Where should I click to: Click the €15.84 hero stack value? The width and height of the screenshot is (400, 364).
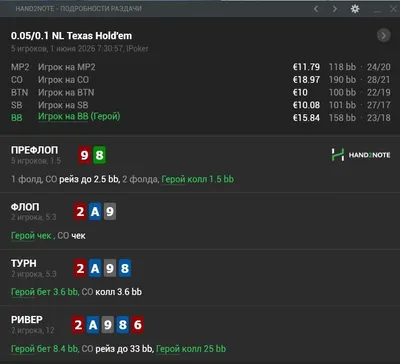pyautogui.click(x=306, y=118)
